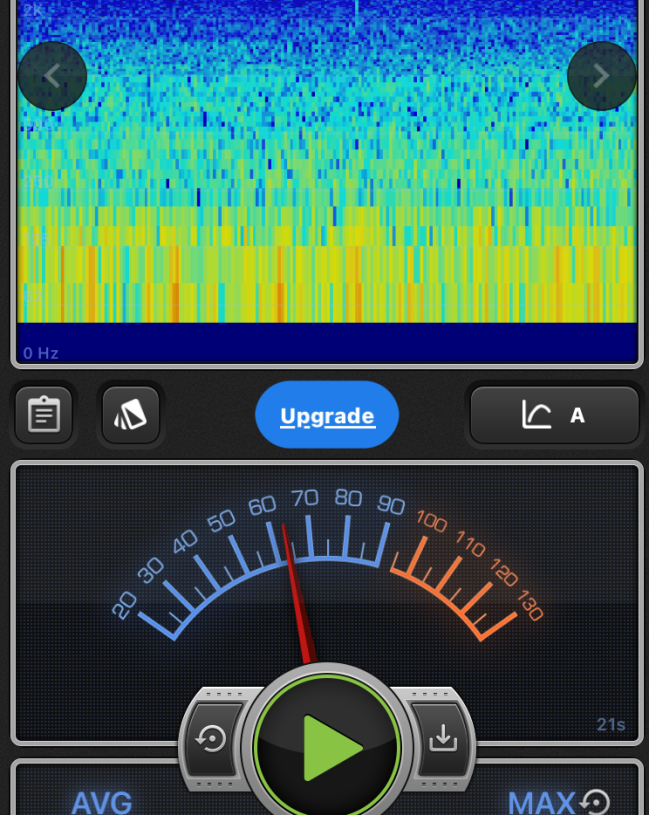Image resolution: width=649 pixels, height=815 pixels.
Task: Tap the MAX label
Action: click(x=541, y=802)
